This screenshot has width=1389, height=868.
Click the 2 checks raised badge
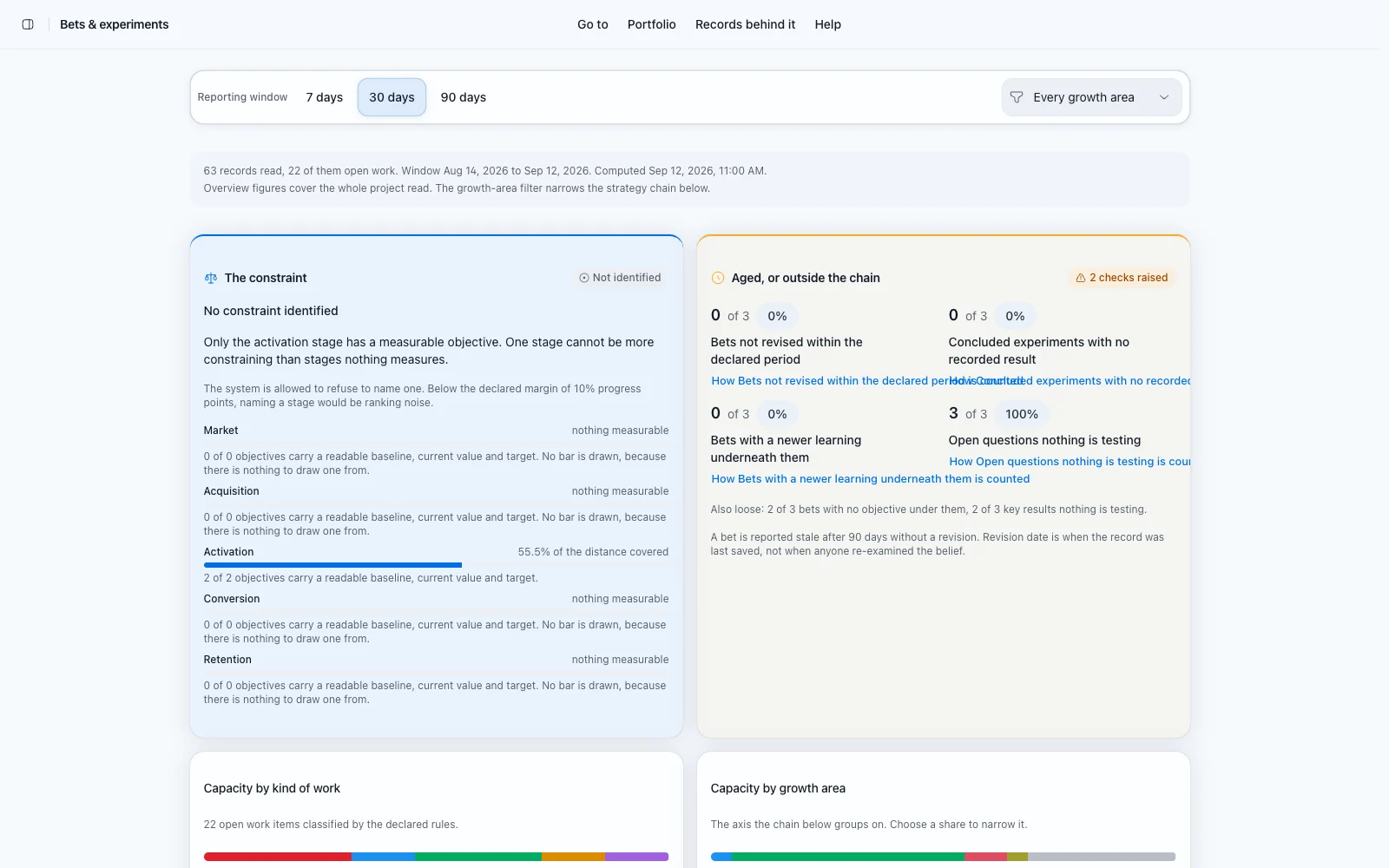click(x=1122, y=278)
